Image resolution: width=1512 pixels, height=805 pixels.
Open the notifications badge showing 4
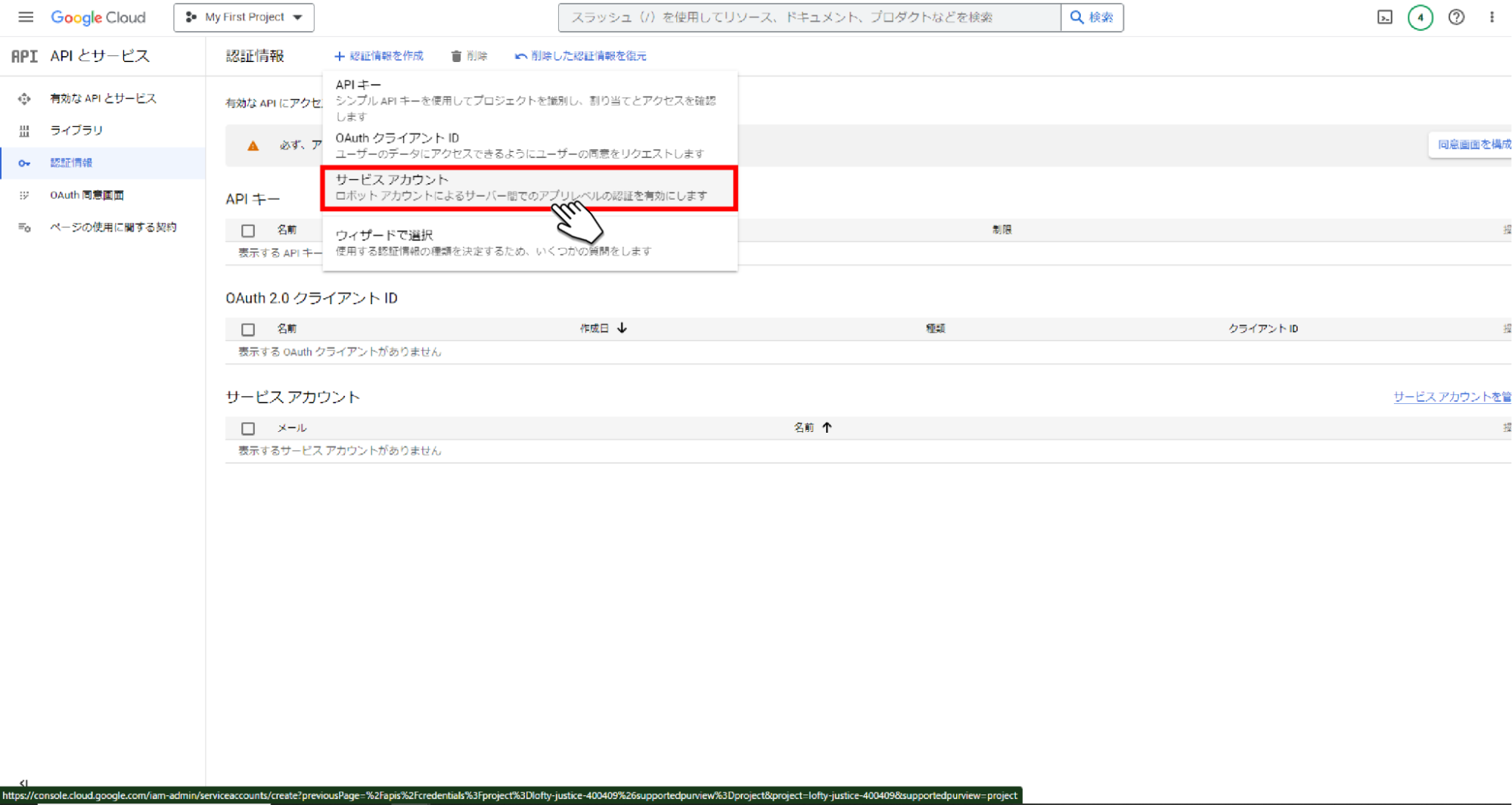(1420, 17)
